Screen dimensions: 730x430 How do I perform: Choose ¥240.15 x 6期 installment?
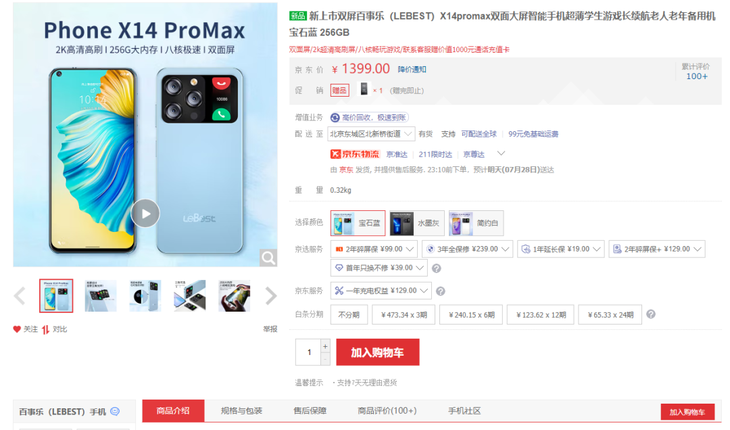471,315
